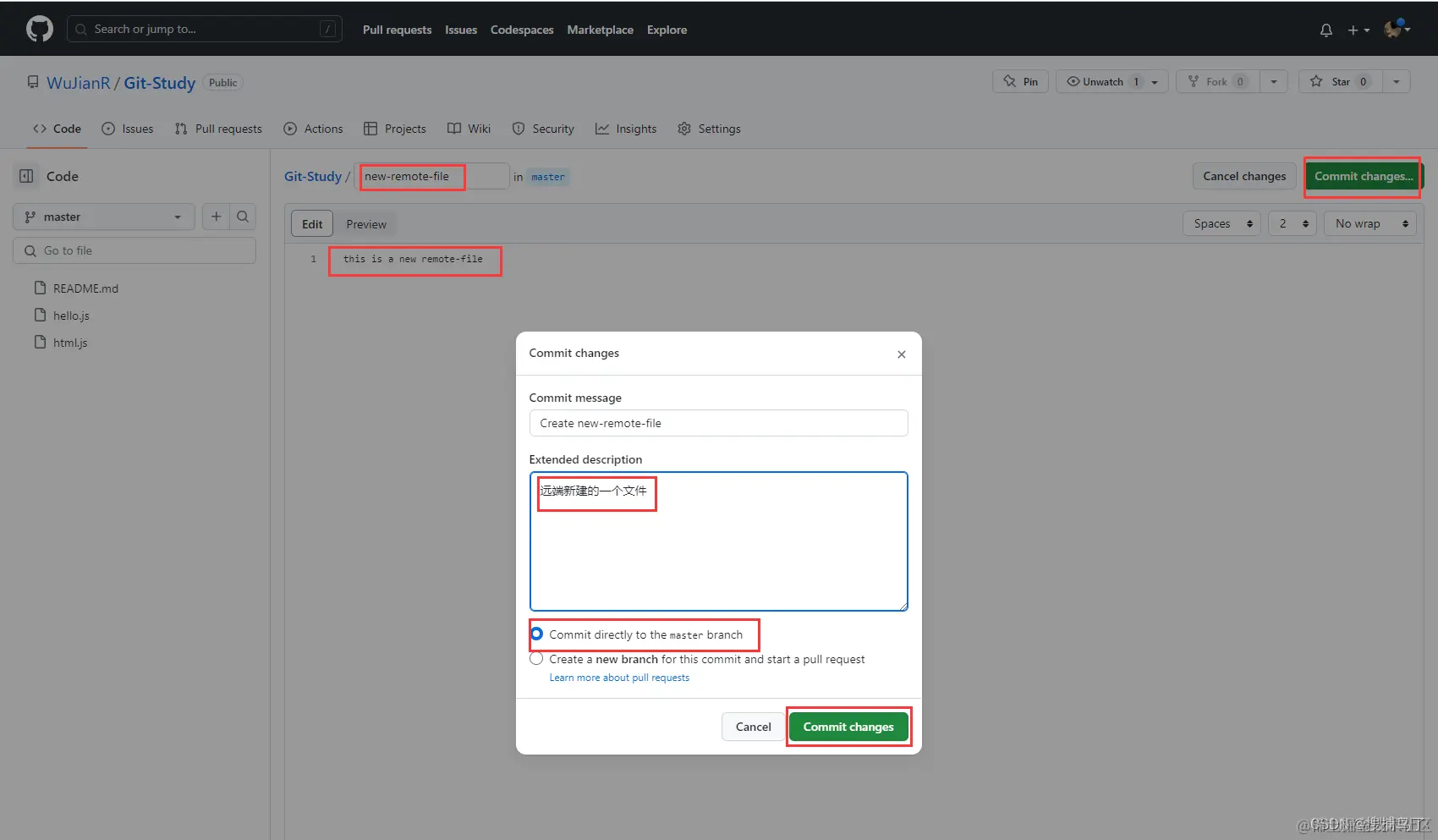Pin the repository
Image resolution: width=1438 pixels, height=840 pixels.
(x=1021, y=82)
